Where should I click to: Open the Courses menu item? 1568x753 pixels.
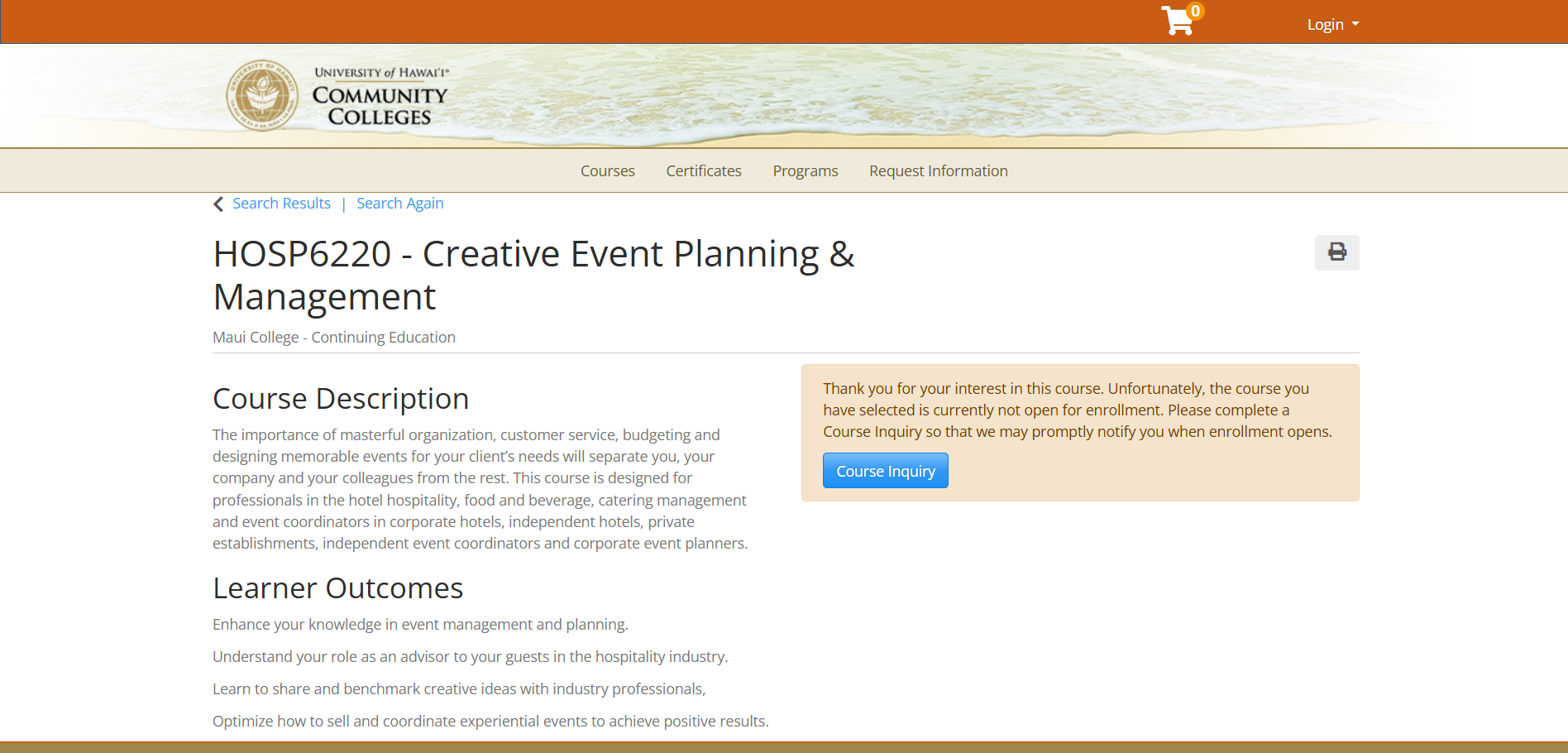607,171
